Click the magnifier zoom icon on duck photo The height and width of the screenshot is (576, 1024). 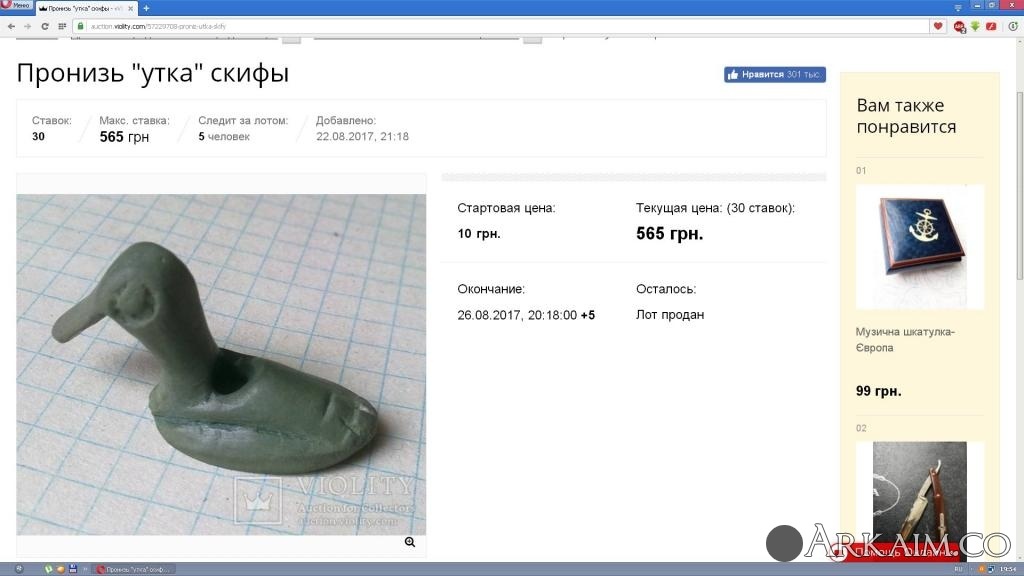409,541
